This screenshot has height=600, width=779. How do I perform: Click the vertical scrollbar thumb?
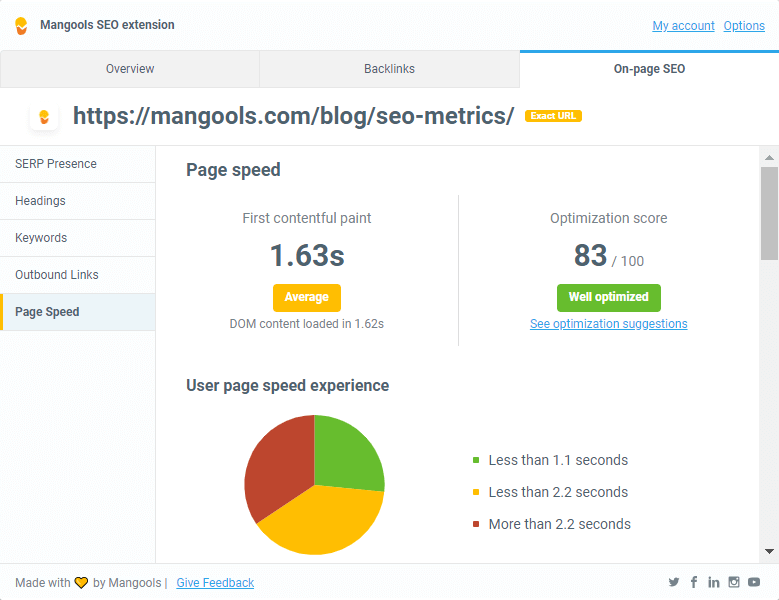tap(769, 214)
